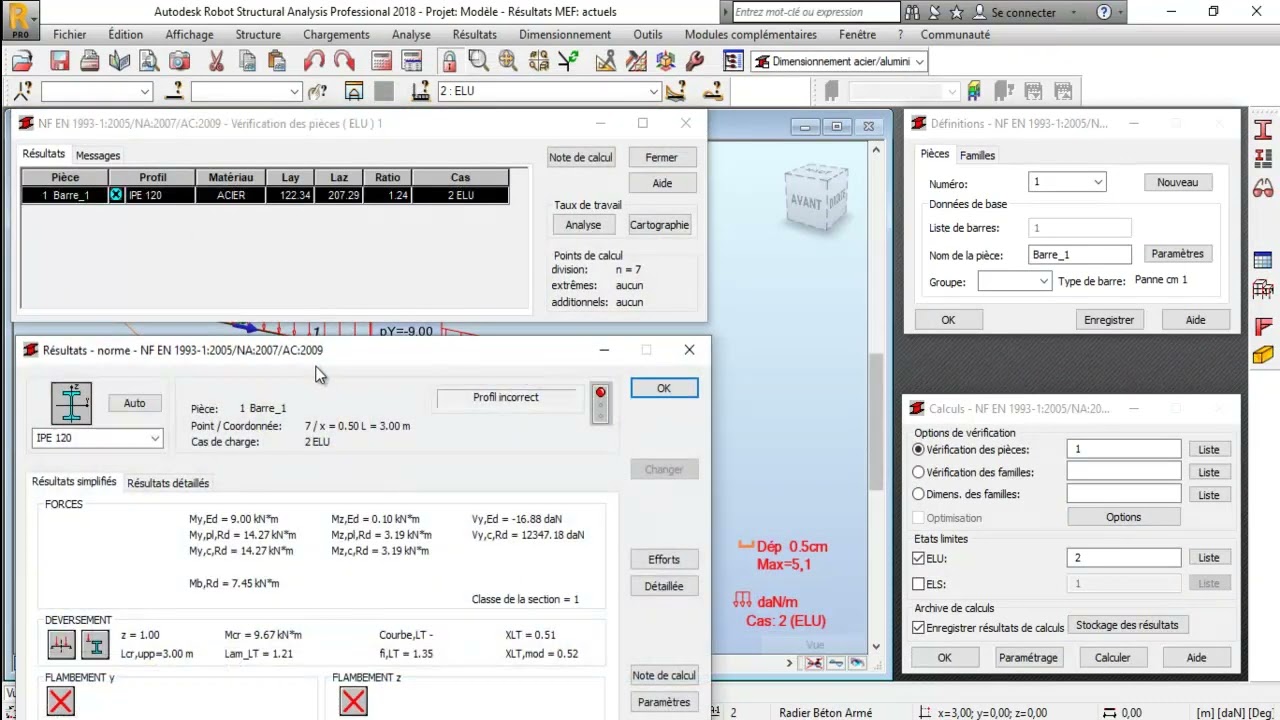Click the Nom de la pièce field
Screen dimensions: 1280x720
click(1080, 255)
